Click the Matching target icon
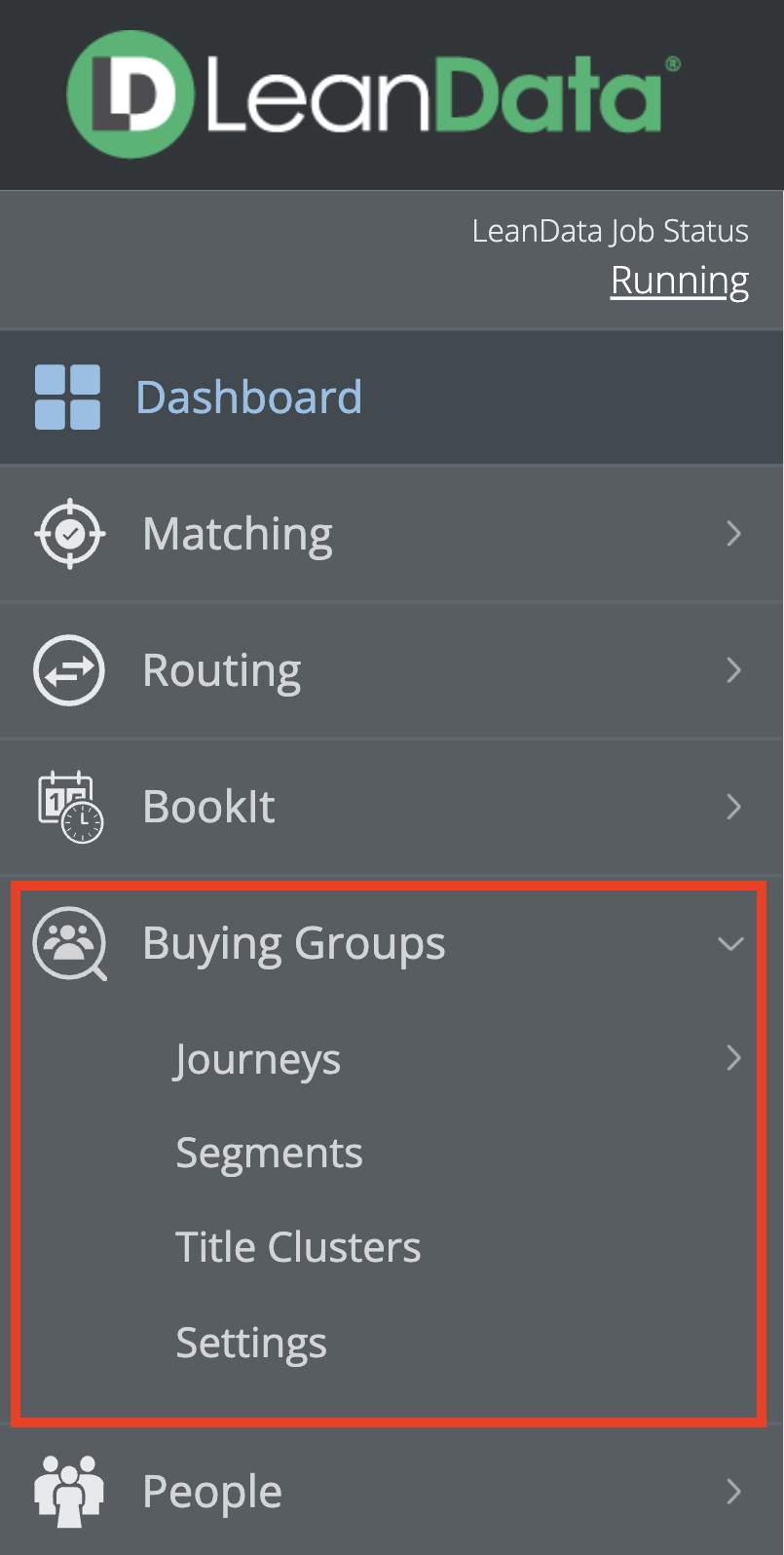Screen dimensions: 784x1555 pos(69,534)
